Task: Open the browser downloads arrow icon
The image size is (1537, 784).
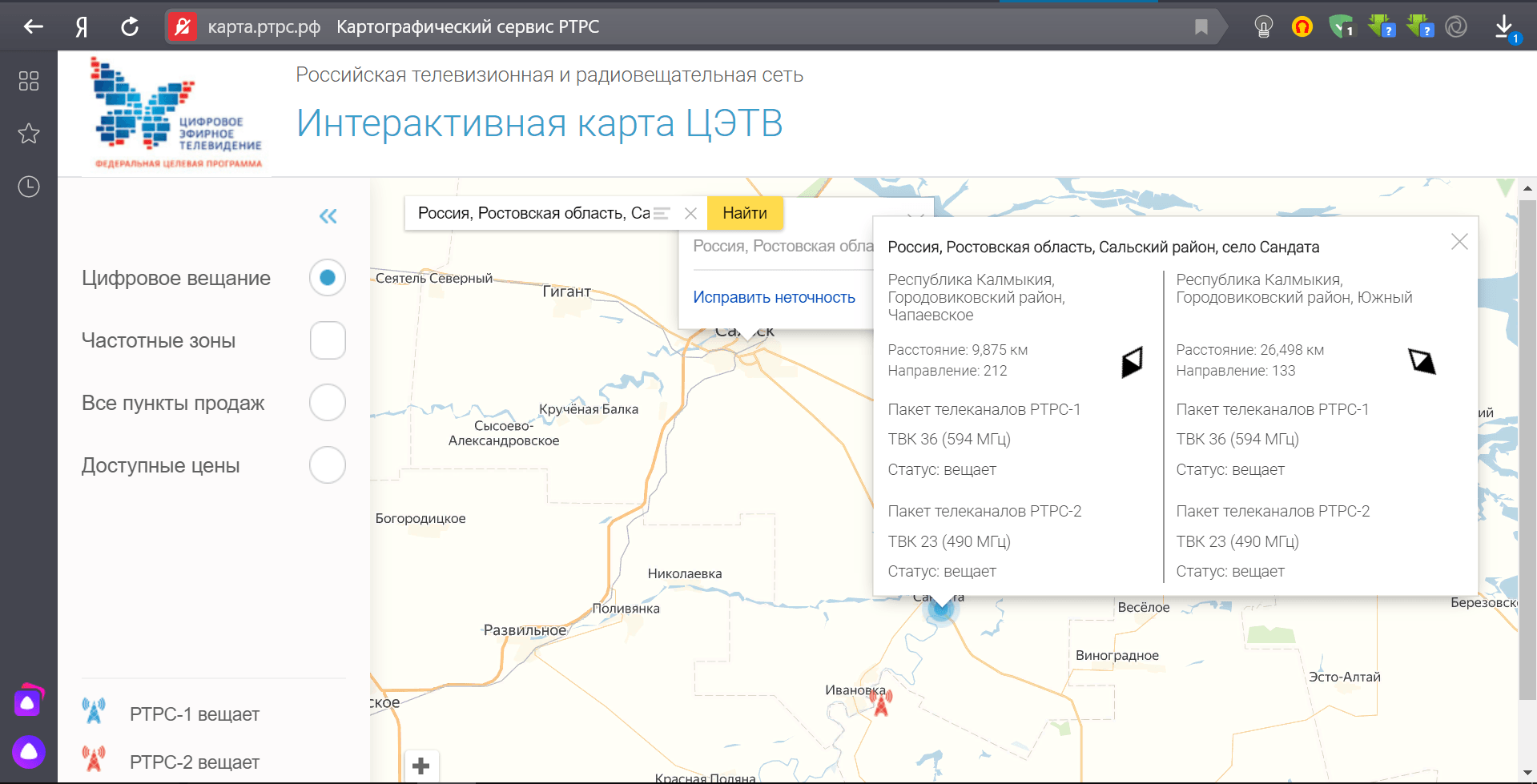Action: pyautogui.click(x=1505, y=27)
